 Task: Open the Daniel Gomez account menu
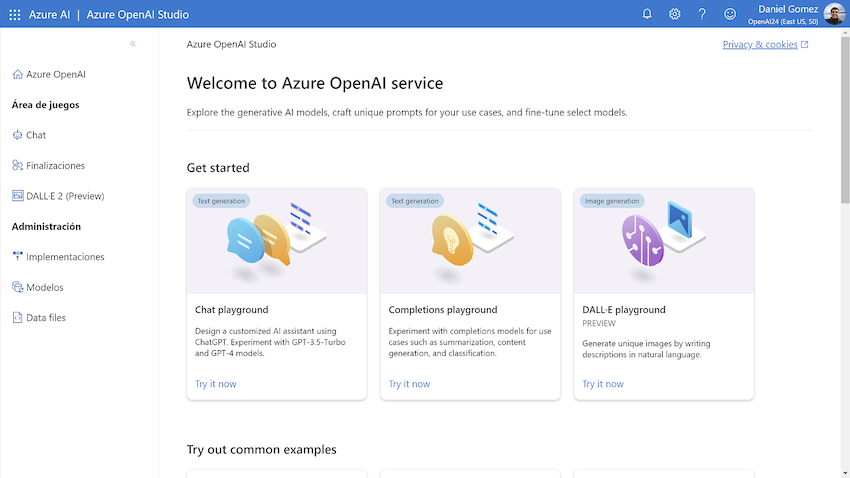(795, 14)
